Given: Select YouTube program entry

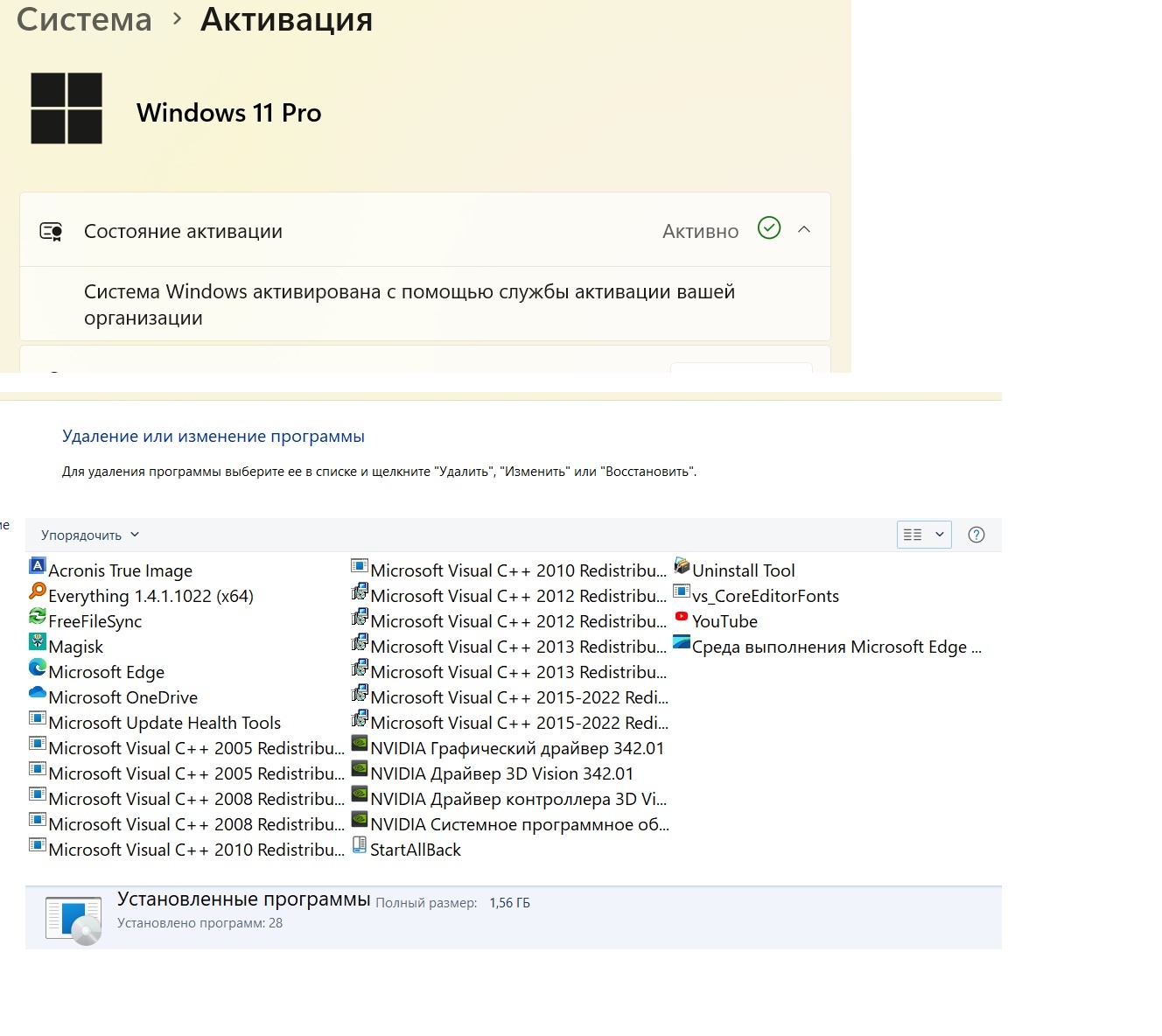Looking at the screenshot, I should click(725, 621).
